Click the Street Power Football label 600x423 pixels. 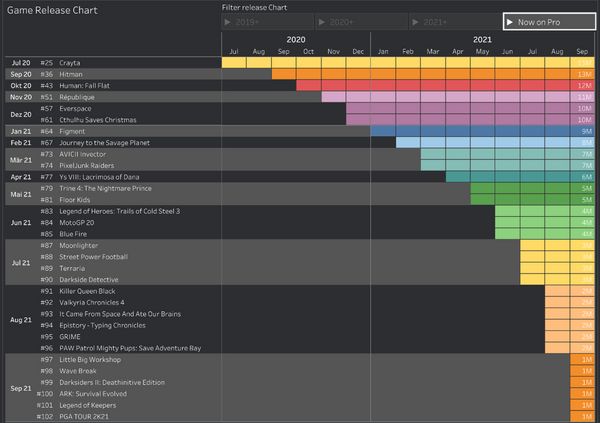point(94,257)
